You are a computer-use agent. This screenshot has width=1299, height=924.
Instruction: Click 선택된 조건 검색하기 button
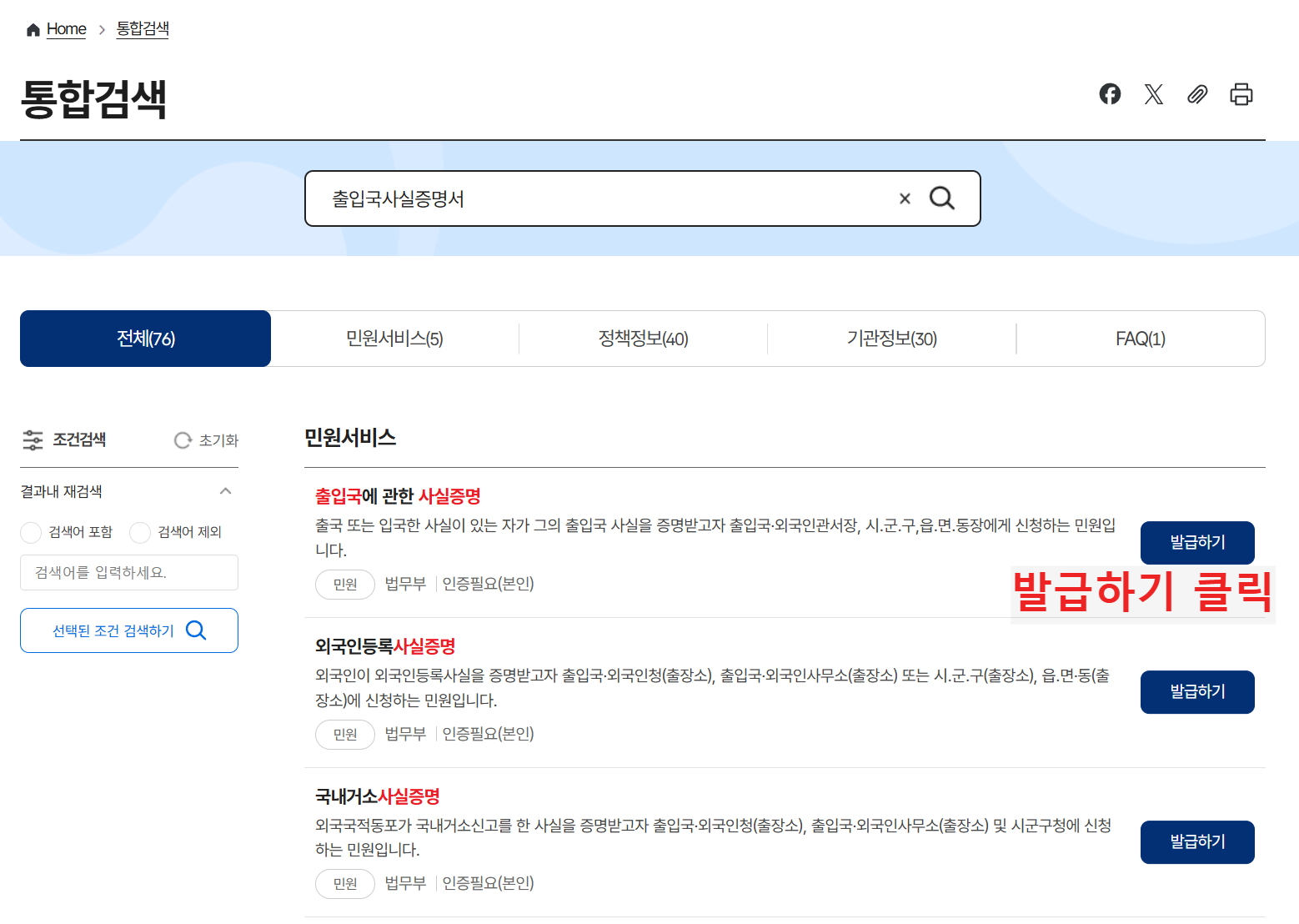[129, 630]
